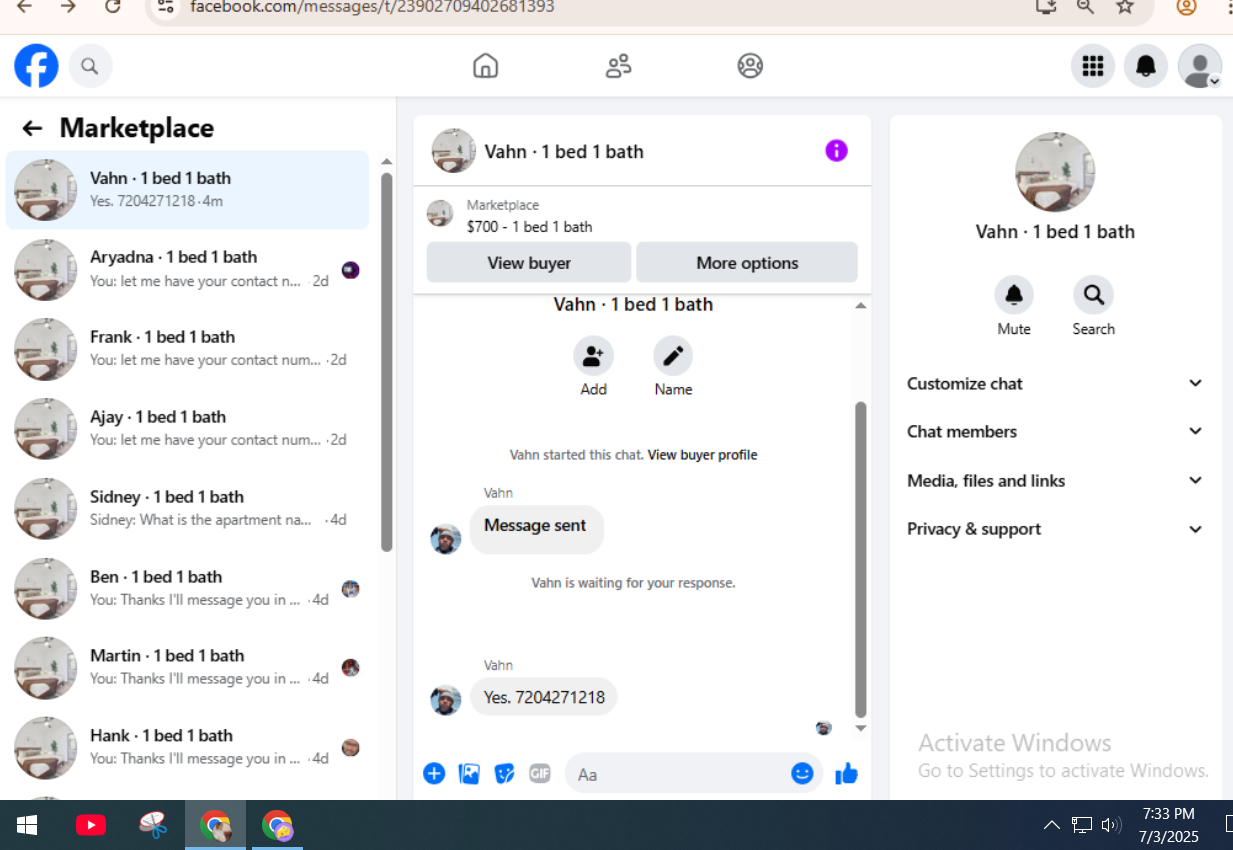Expand Privacy & support section
Screen dimensions: 1233x850
(1055, 529)
